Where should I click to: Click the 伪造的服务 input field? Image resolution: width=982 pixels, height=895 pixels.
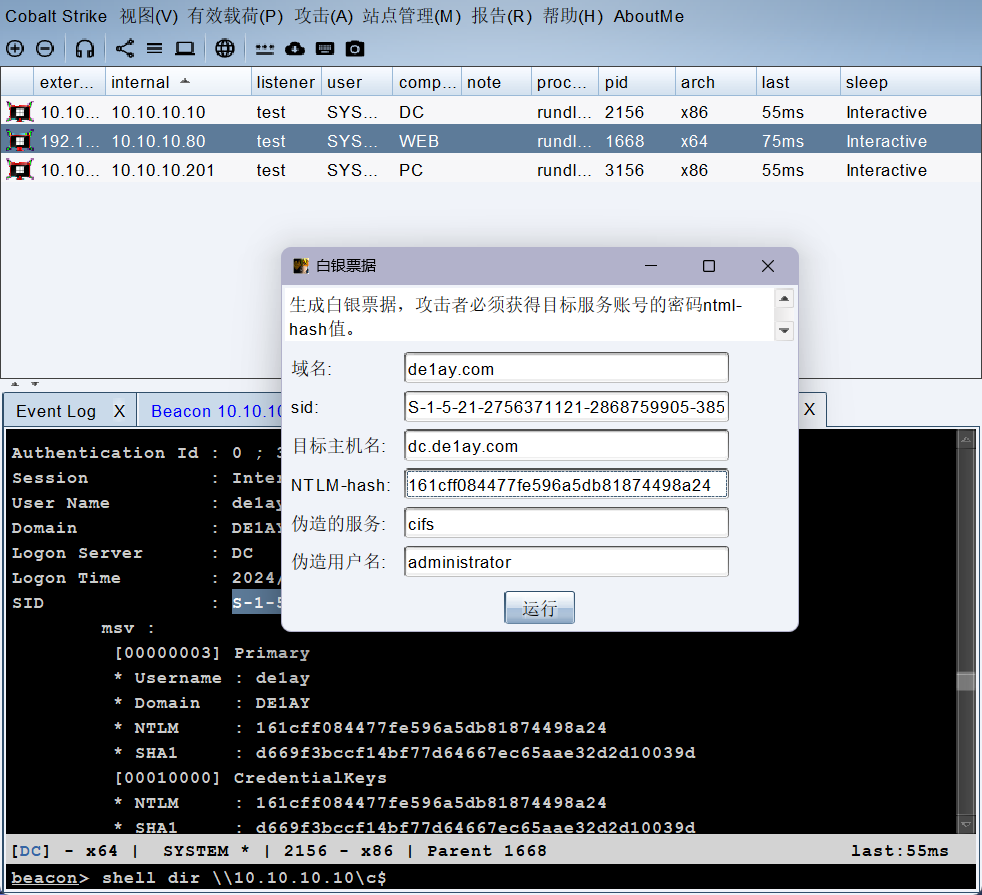point(566,523)
